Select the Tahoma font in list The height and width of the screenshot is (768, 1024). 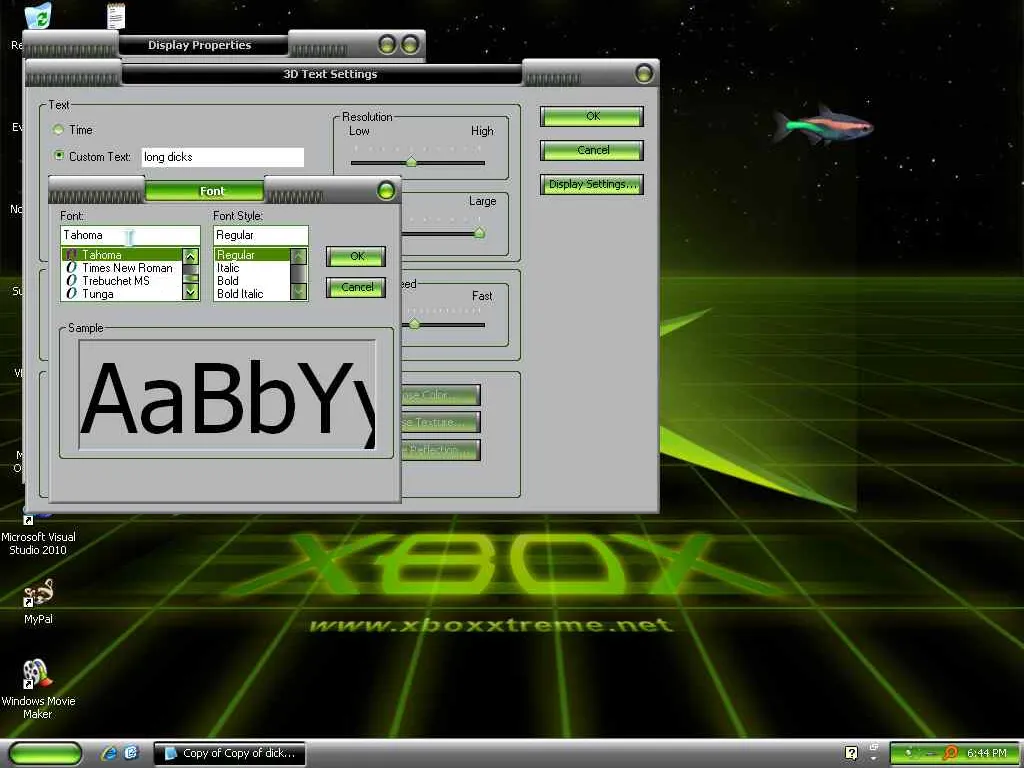pos(122,255)
